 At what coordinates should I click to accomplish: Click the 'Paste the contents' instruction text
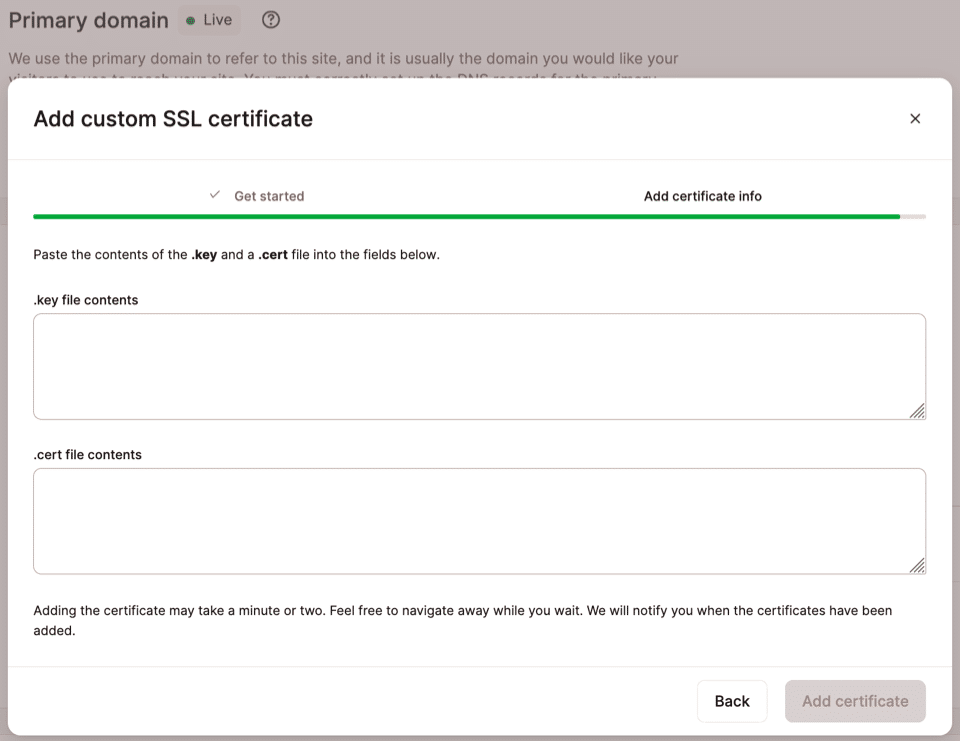236,255
